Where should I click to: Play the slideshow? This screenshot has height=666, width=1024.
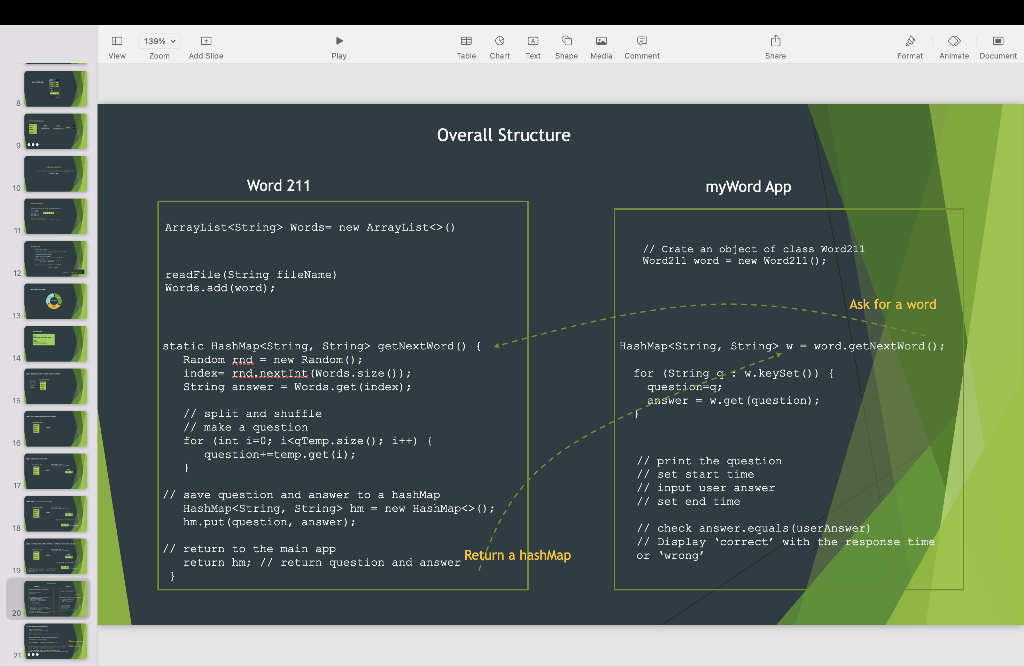339,47
